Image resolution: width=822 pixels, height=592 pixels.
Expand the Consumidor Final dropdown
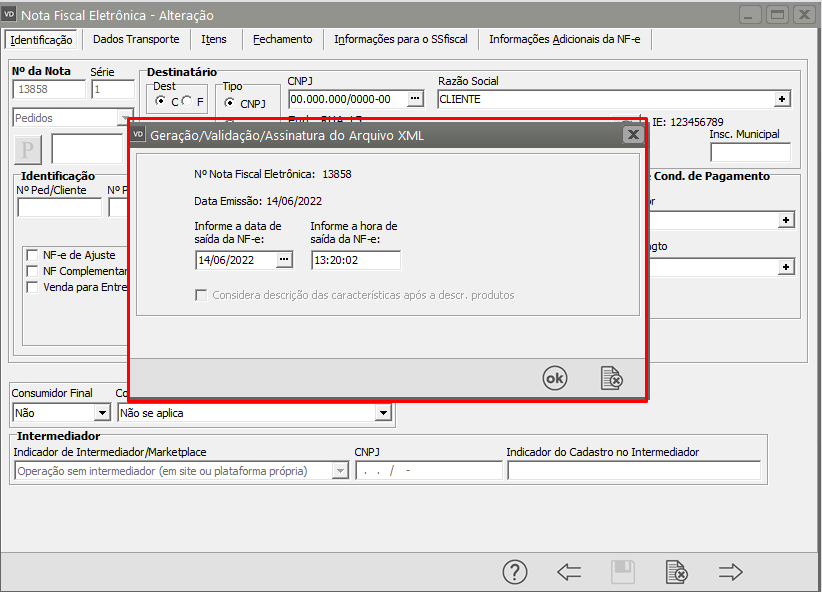tap(101, 413)
